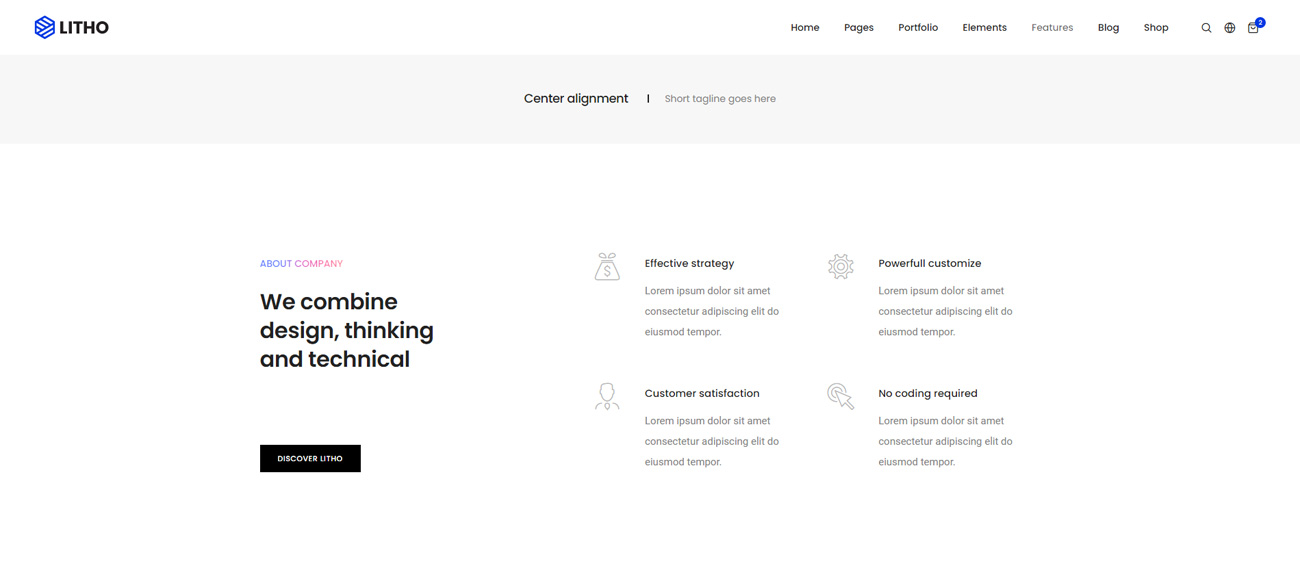The width and height of the screenshot is (1300, 580).
Task: Click the Effective strategy heading
Action: 689,264
